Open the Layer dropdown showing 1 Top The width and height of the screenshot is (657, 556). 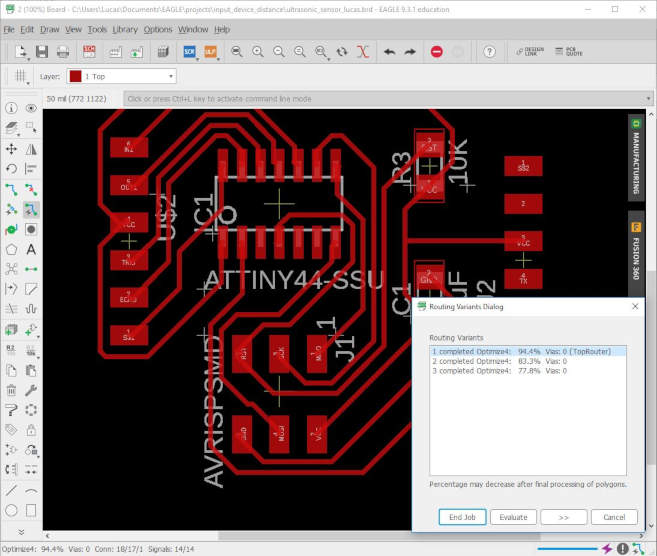[122, 76]
